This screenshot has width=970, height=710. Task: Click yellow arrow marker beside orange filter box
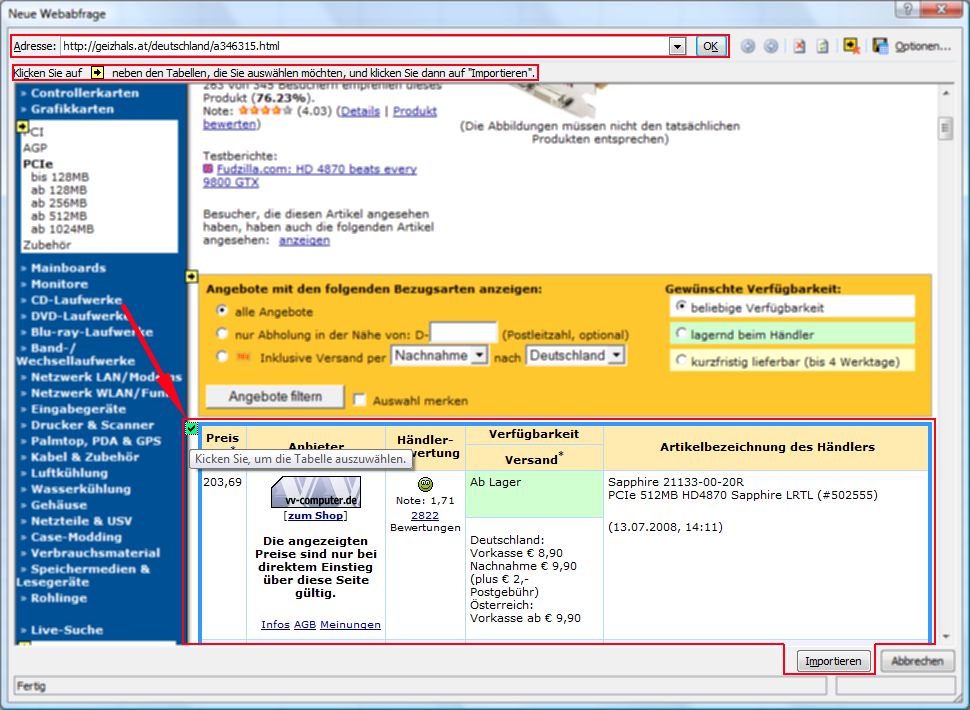pos(192,276)
